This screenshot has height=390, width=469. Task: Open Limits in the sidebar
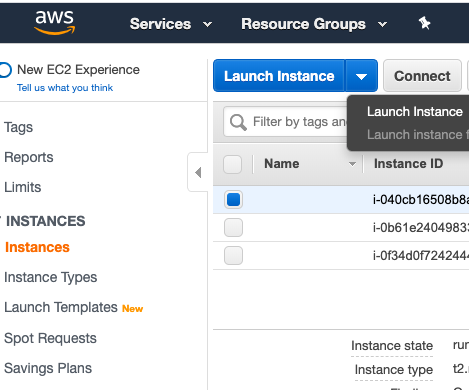click(x=22, y=187)
